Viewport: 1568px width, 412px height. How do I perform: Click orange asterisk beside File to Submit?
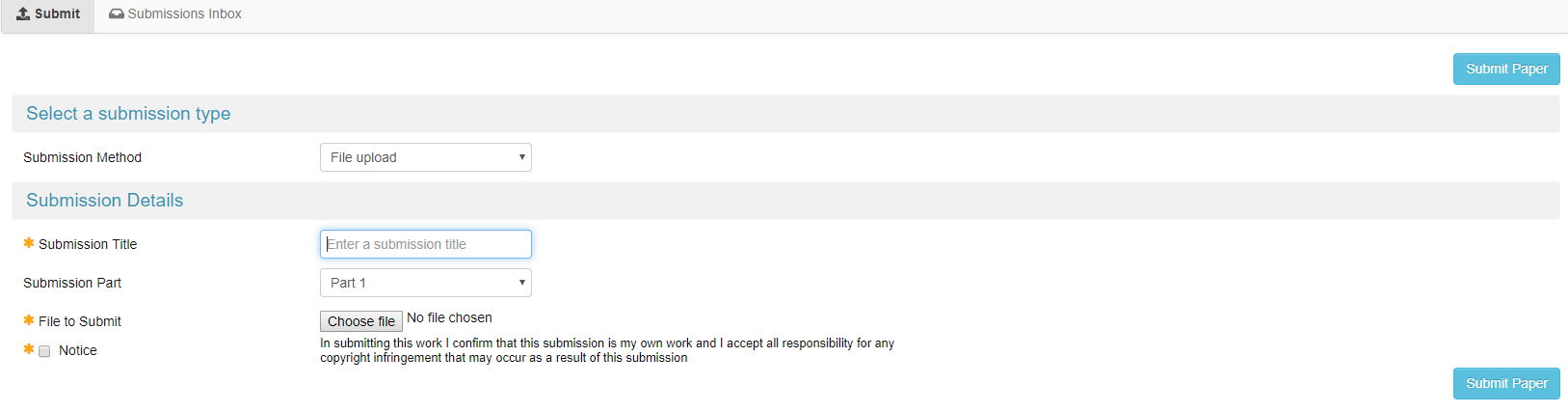[29, 320]
